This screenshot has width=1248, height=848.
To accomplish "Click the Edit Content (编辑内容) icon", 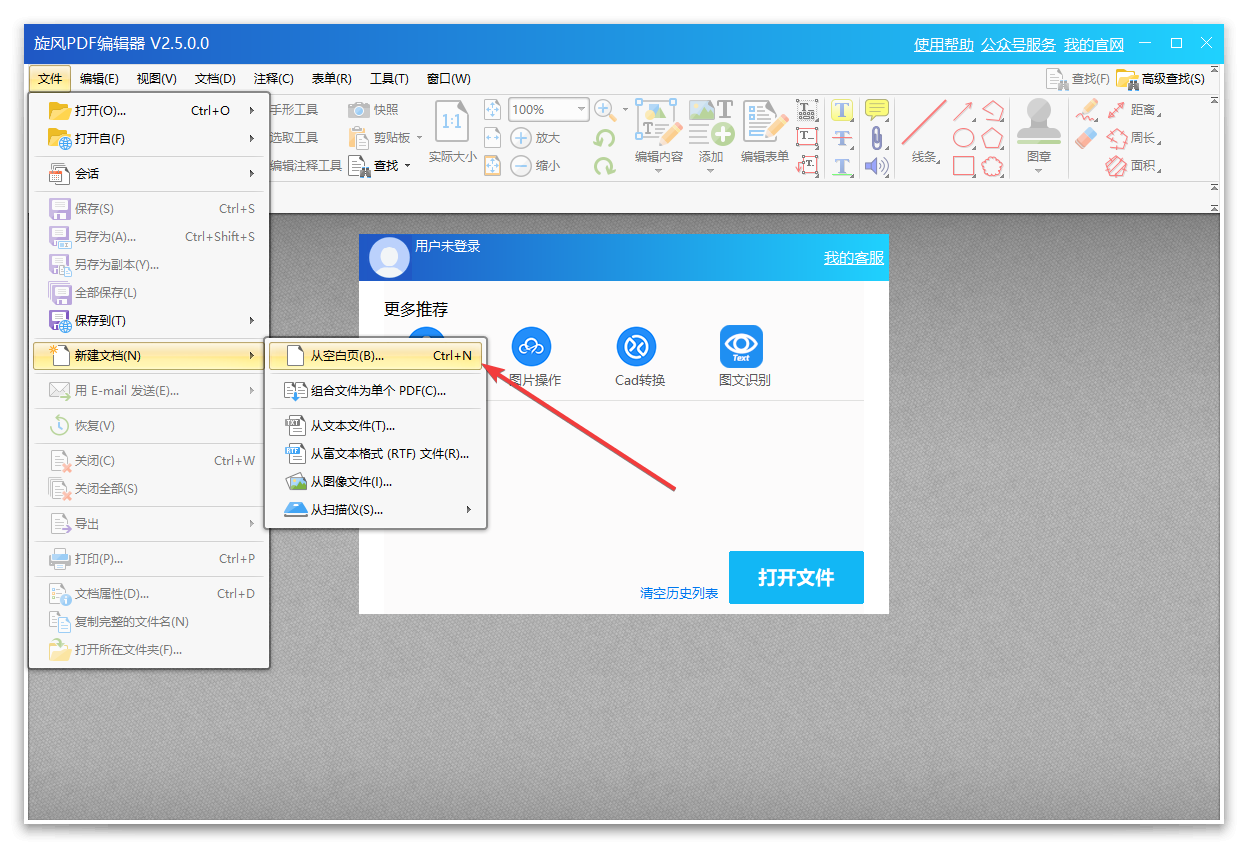I will (x=658, y=123).
